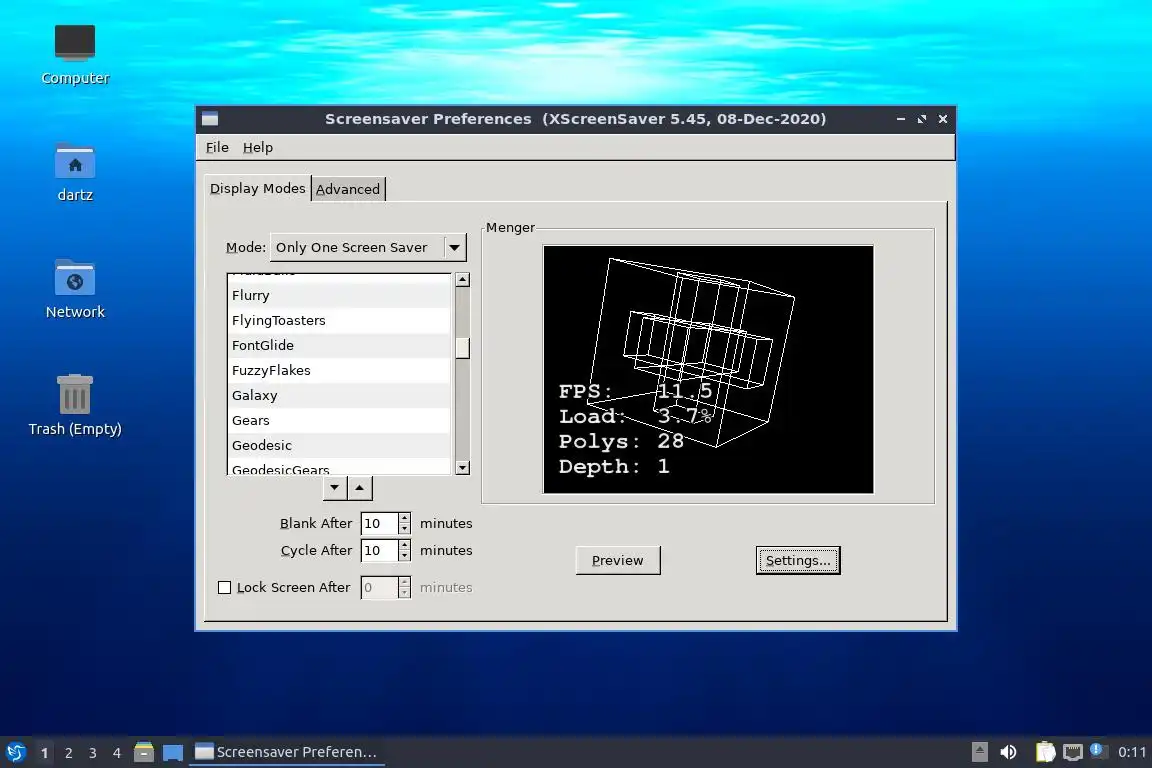The image size is (1152, 768).
Task: Click the Preview button
Action: [x=618, y=561]
